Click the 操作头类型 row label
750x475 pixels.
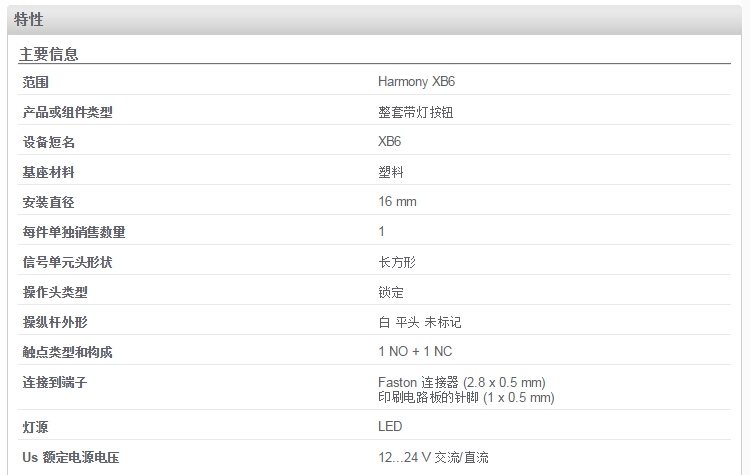(55, 292)
